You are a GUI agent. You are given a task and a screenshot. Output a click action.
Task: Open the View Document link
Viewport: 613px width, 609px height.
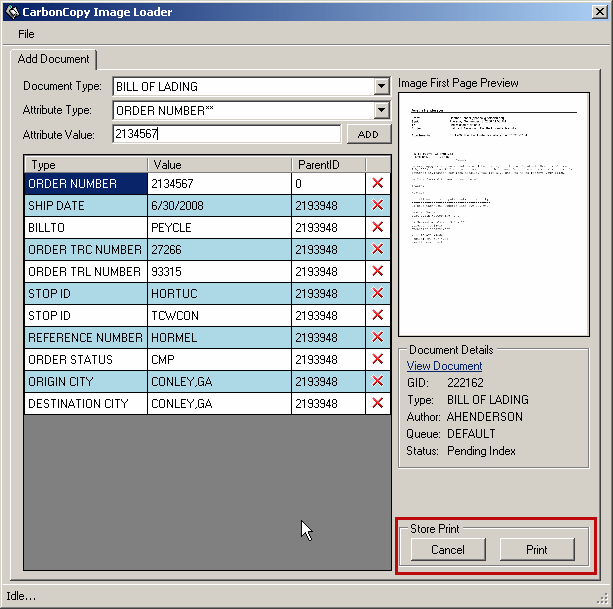click(444, 366)
